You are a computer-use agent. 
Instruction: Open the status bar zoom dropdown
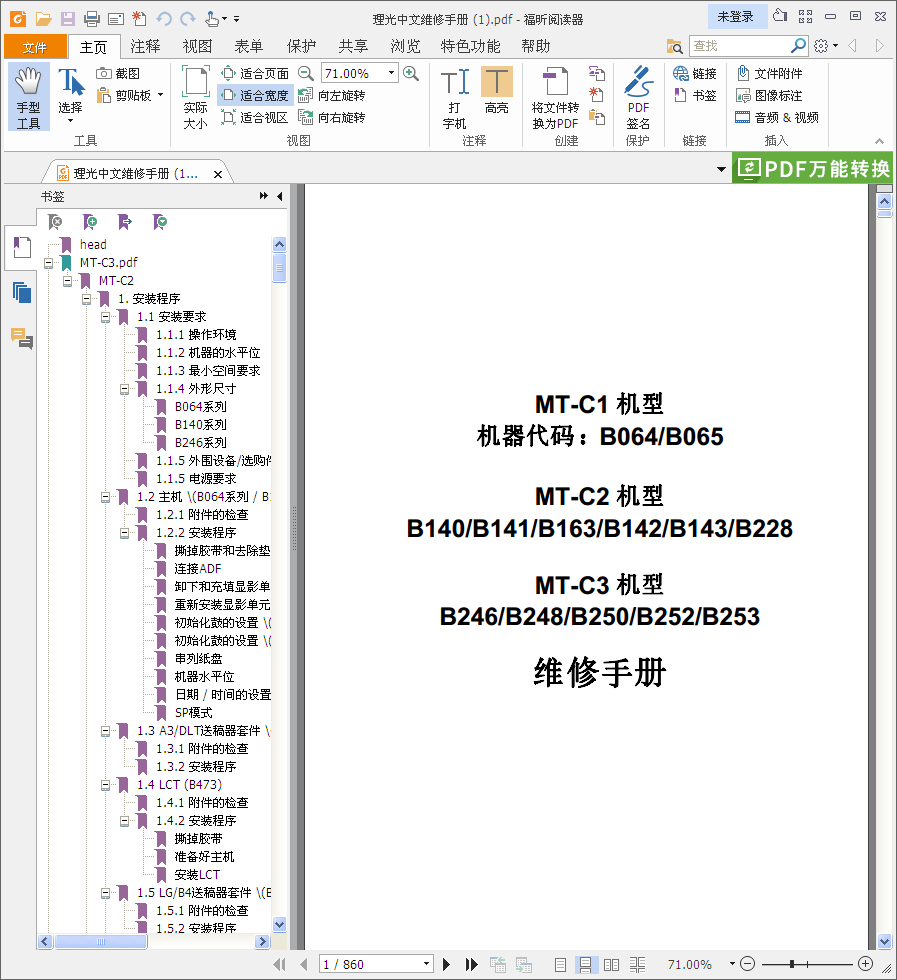pos(732,964)
